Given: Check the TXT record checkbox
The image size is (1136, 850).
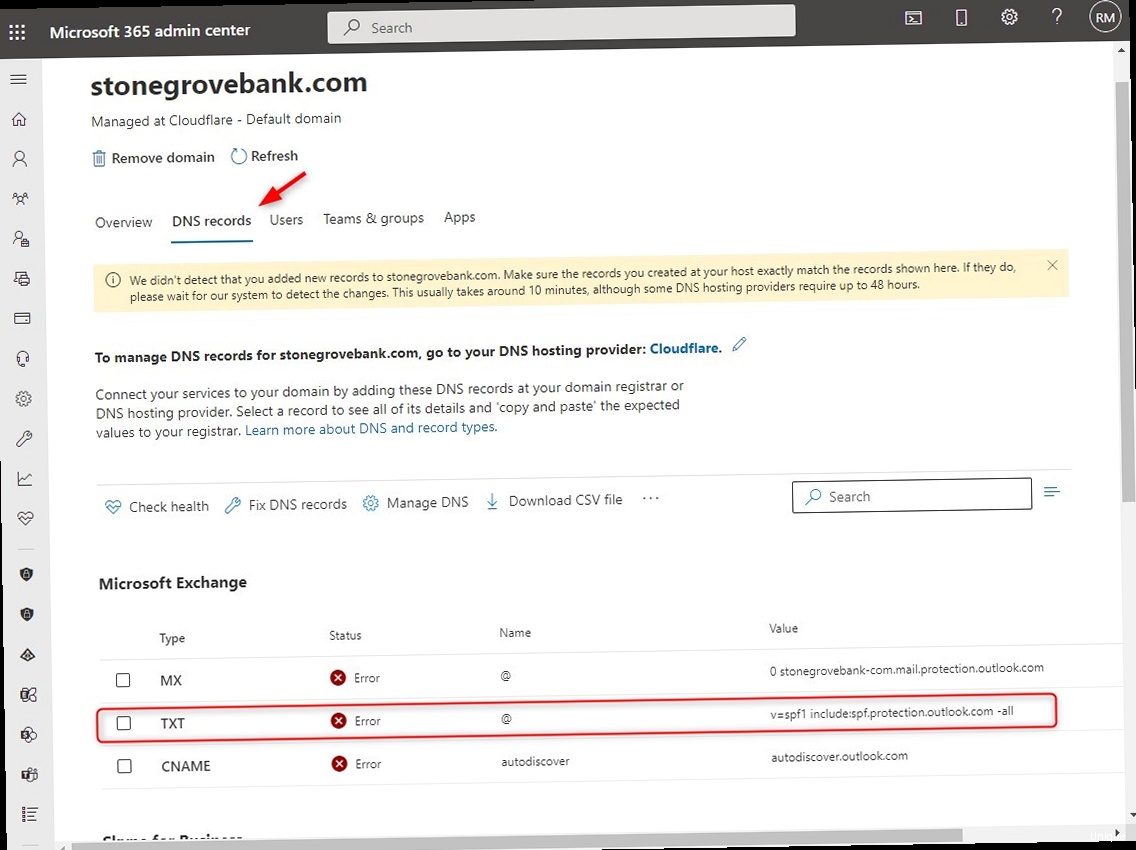Looking at the screenshot, I should (124, 723).
